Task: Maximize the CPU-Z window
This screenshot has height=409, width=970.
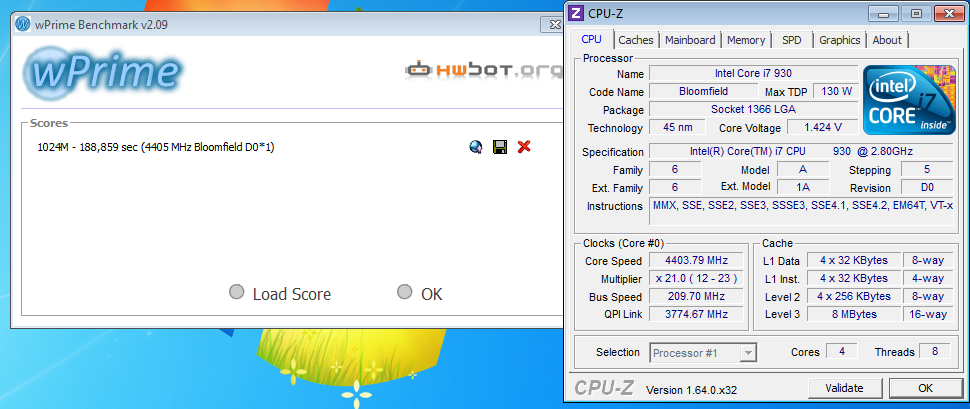Action: pyautogui.click(x=917, y=14)
